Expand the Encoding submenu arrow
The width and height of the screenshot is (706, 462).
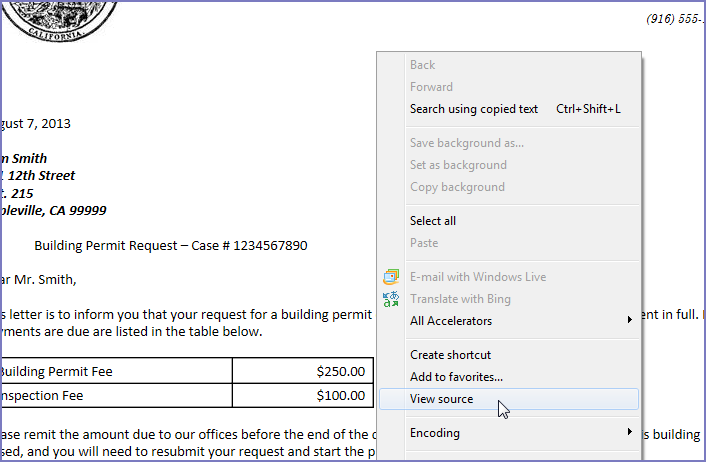tap(629, 433)
